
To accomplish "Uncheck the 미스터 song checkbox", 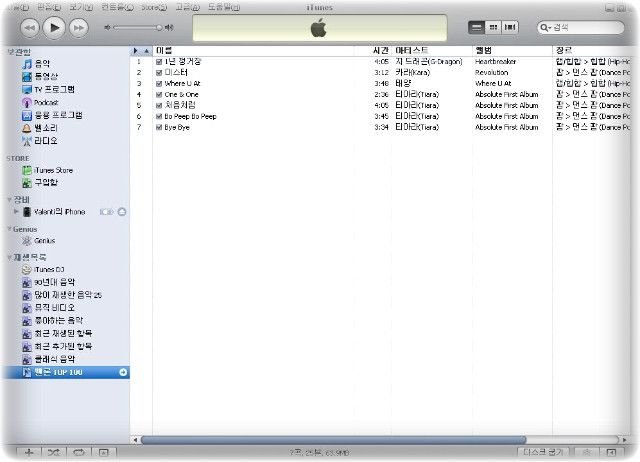I will [159, 73].
